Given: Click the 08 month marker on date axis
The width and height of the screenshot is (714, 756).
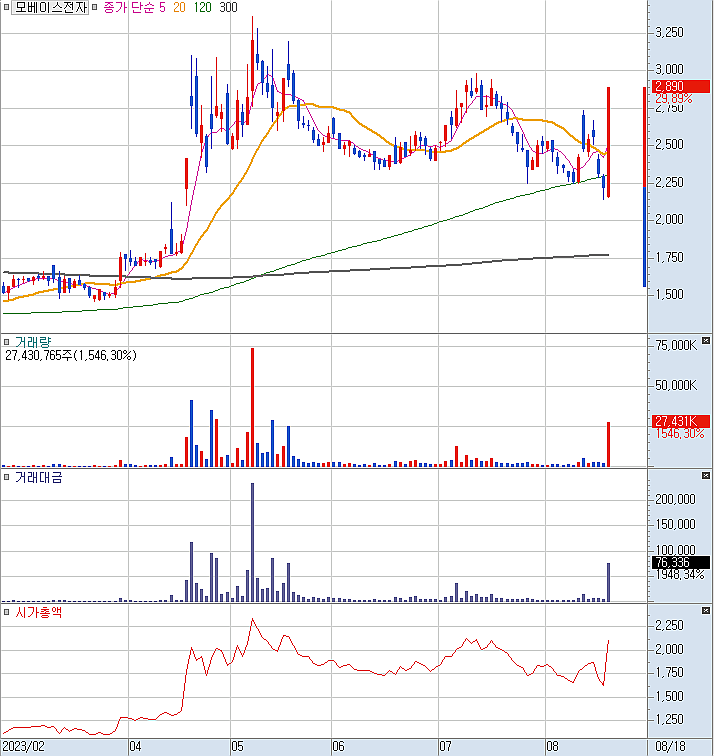Looking at the screenshot, I should click(552, 747).
